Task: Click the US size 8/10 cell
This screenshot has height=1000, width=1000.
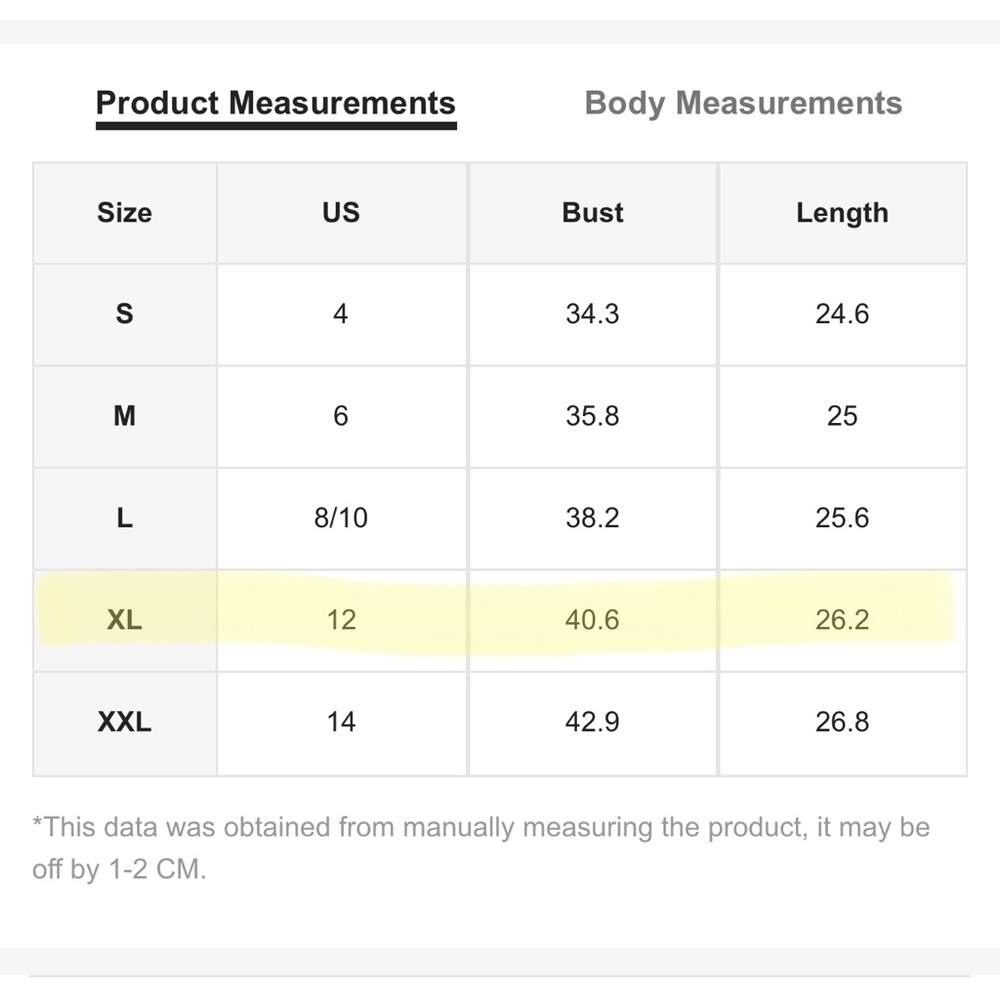Action: [341, 518]
